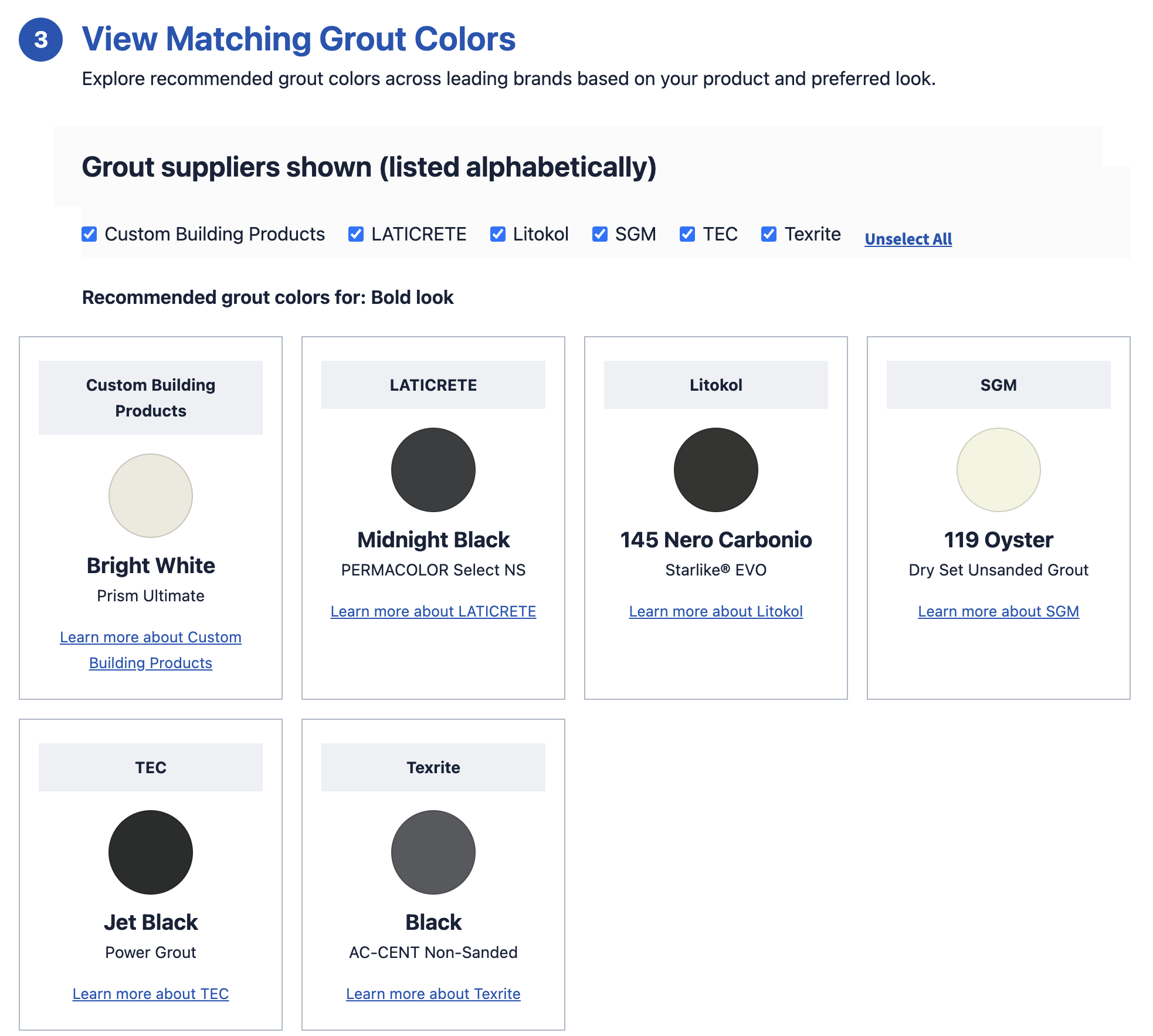Screen dimensions: 1153x1036
Task: Click the Recommended grout colors Bold look text
Action: tap(267, 297)
